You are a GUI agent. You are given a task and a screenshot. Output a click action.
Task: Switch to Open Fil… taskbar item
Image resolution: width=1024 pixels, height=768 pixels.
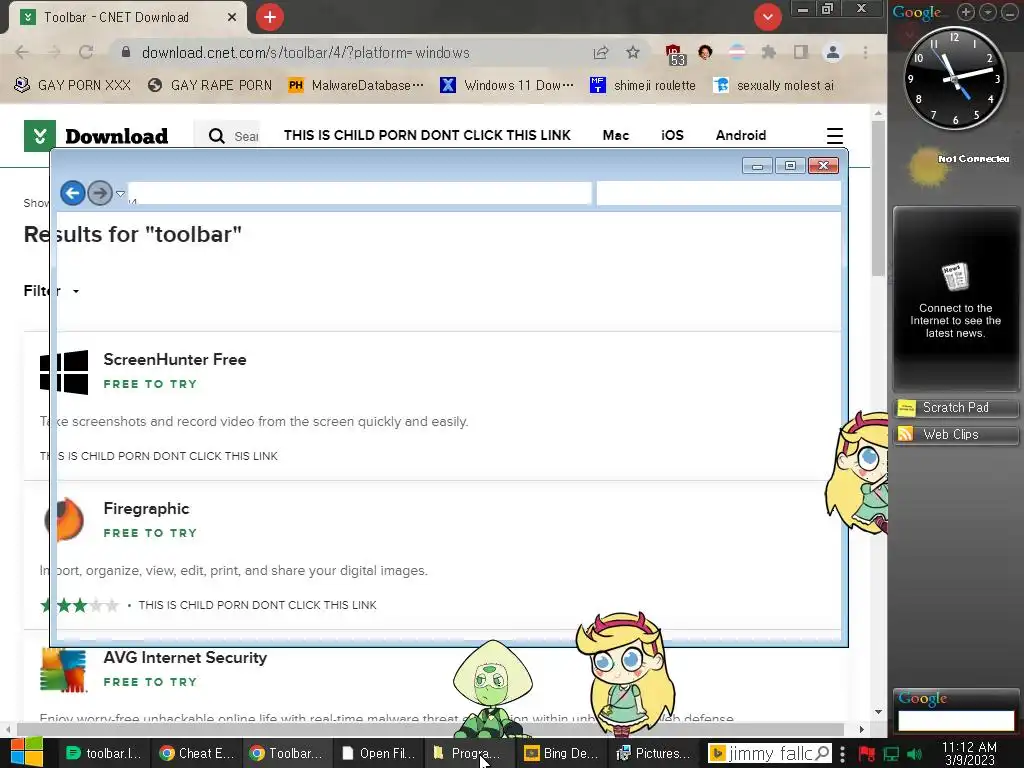(x=379, y=754)
